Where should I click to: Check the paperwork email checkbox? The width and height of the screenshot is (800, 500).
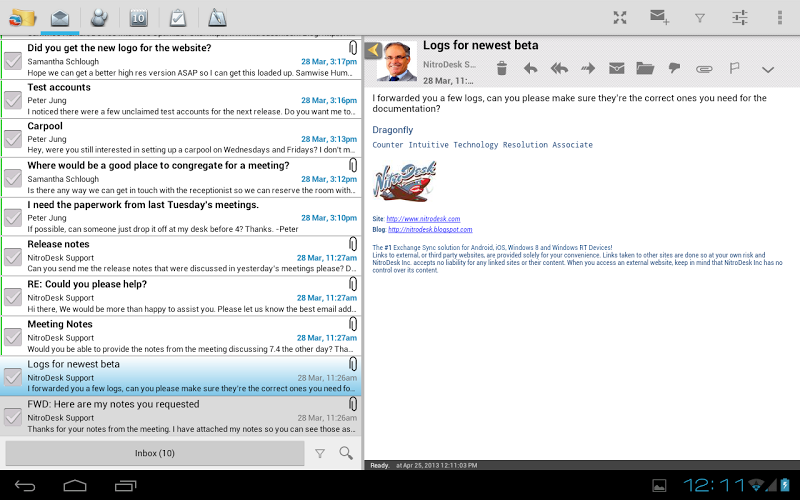click(x=13, y=217)
